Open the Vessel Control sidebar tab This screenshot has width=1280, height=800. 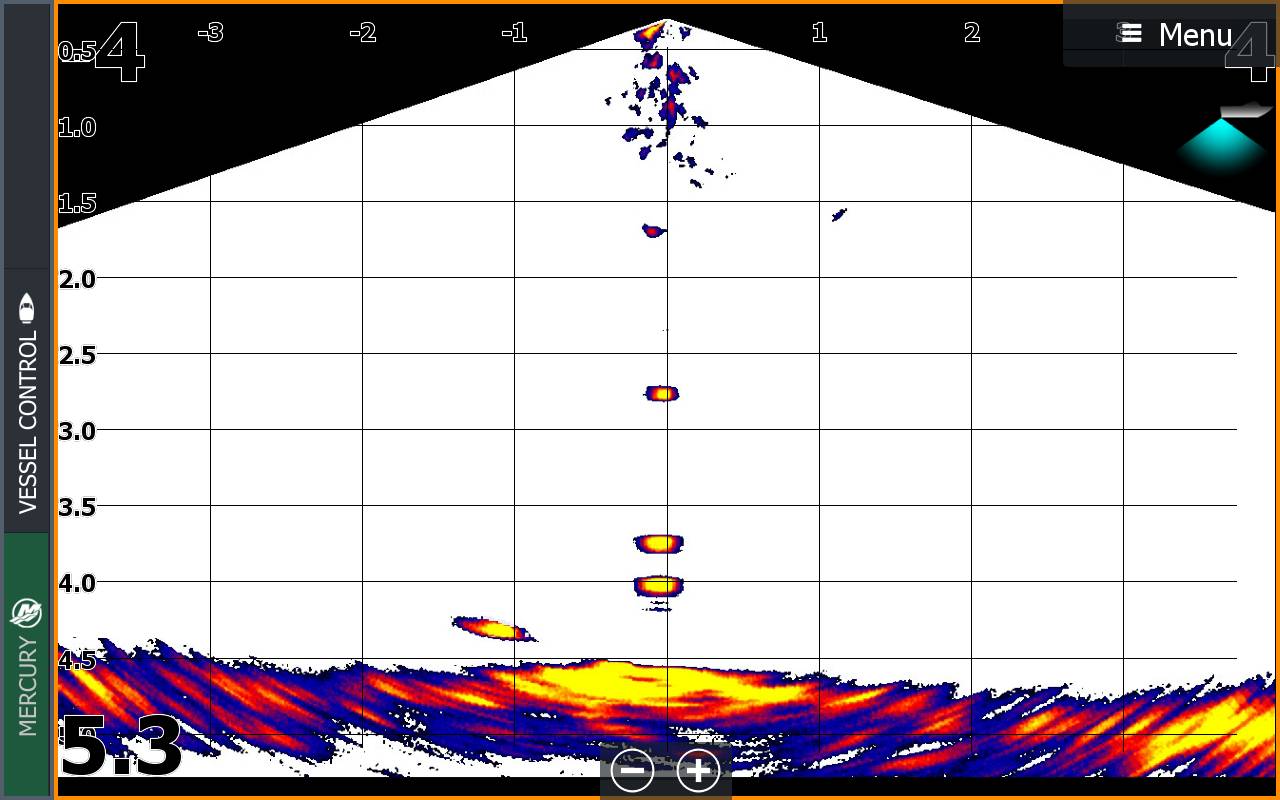(x=27, y=400)
